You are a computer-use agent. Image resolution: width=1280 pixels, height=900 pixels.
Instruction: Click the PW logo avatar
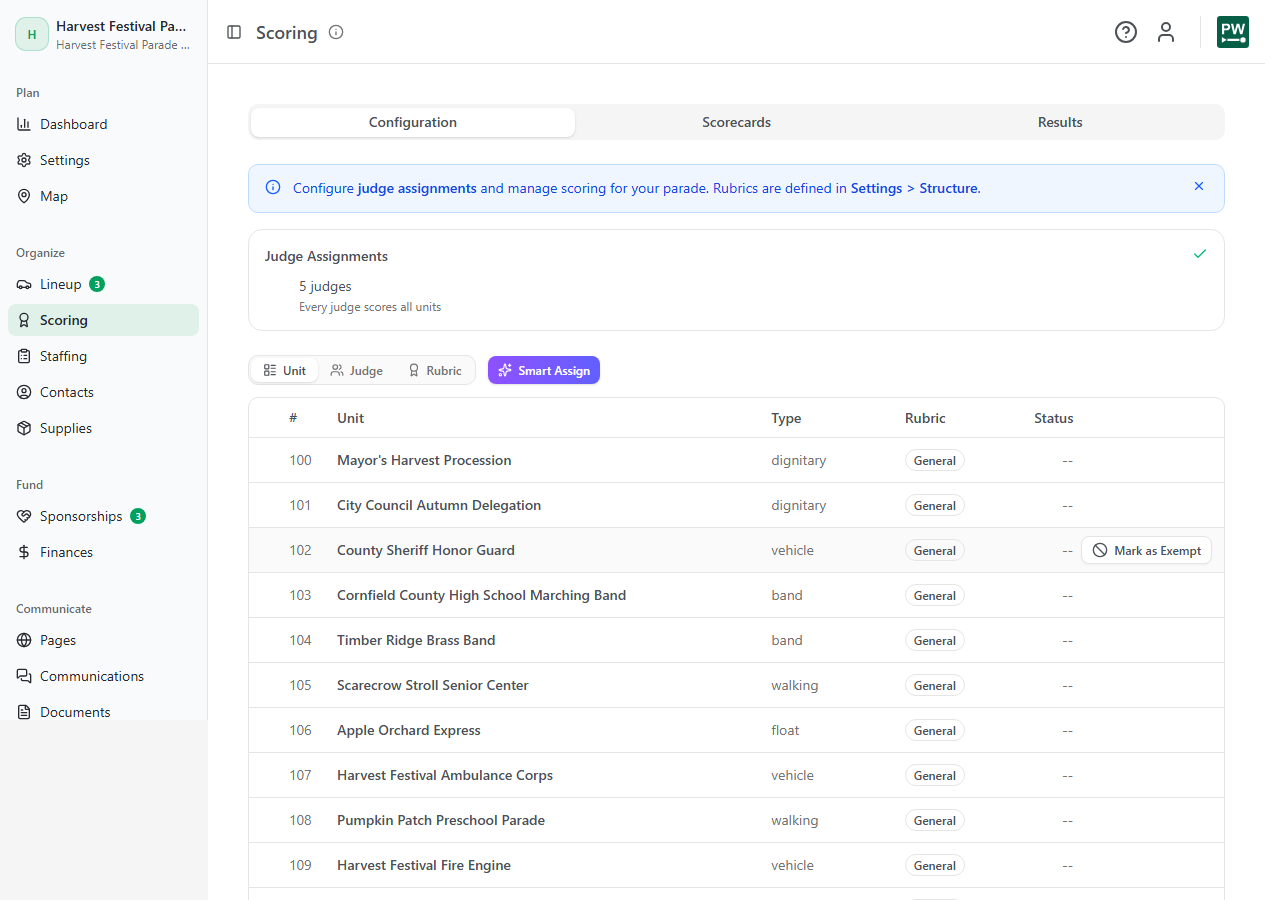1233,32
